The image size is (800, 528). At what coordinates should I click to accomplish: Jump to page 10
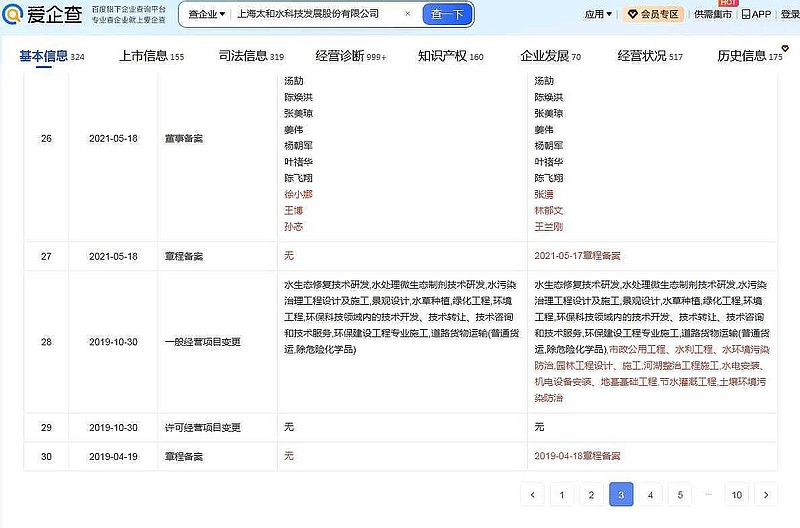pyautogui.click(x=737, y=494)
